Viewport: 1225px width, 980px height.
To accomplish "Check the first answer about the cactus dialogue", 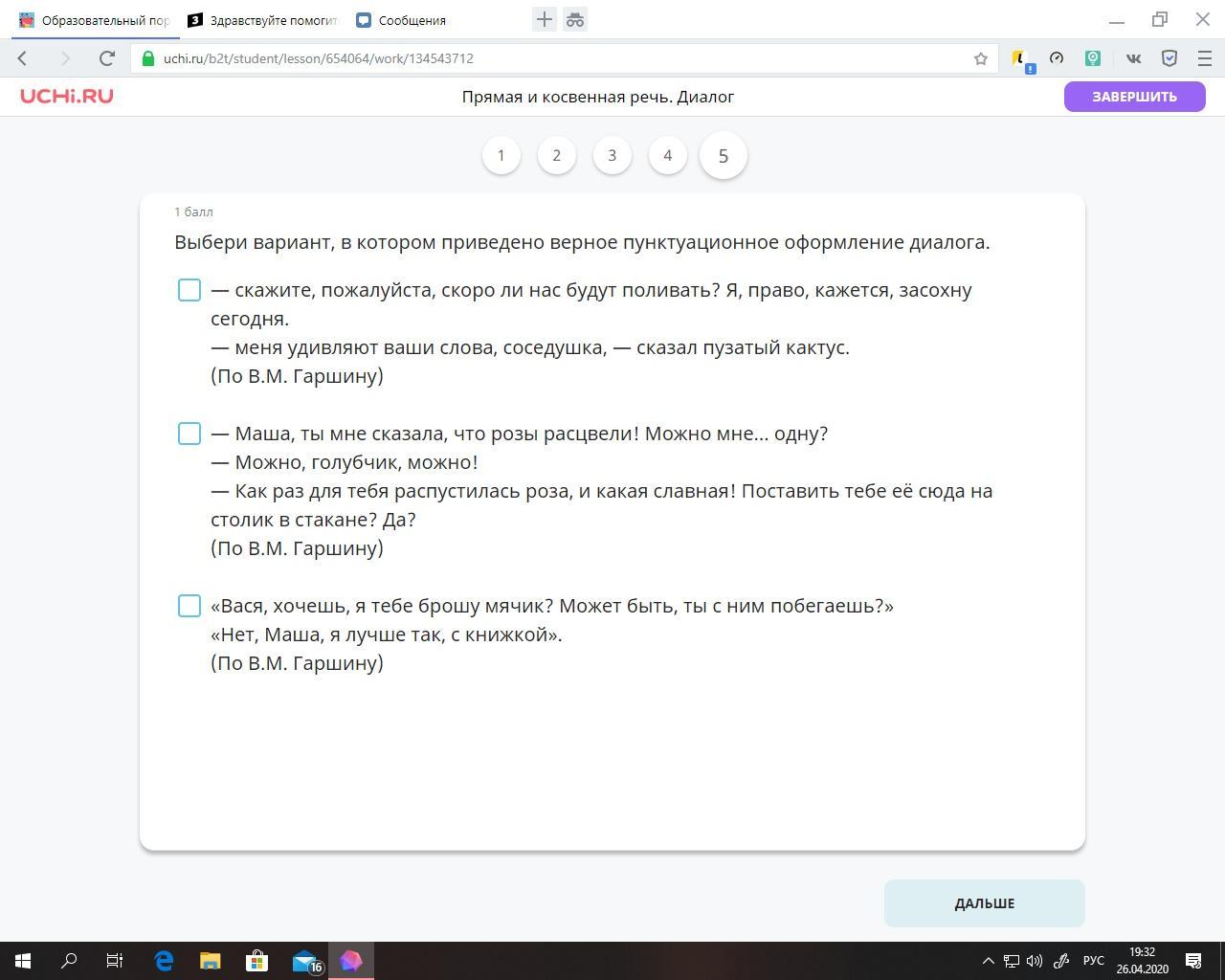I will tap(189, 290).
